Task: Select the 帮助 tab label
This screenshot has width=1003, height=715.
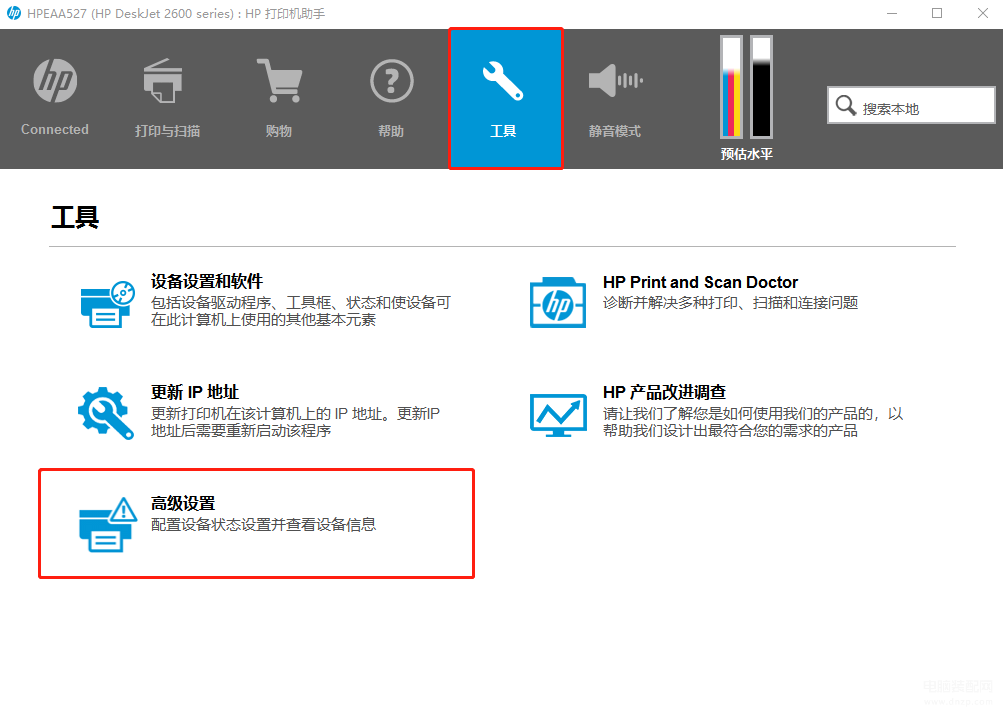Action: 391,131
